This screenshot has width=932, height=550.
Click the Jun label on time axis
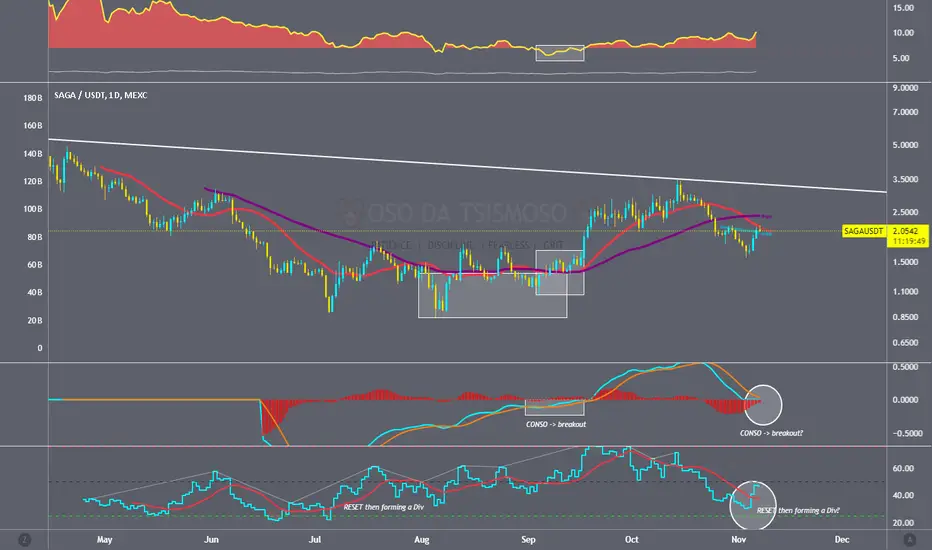(x=211, y=540)
